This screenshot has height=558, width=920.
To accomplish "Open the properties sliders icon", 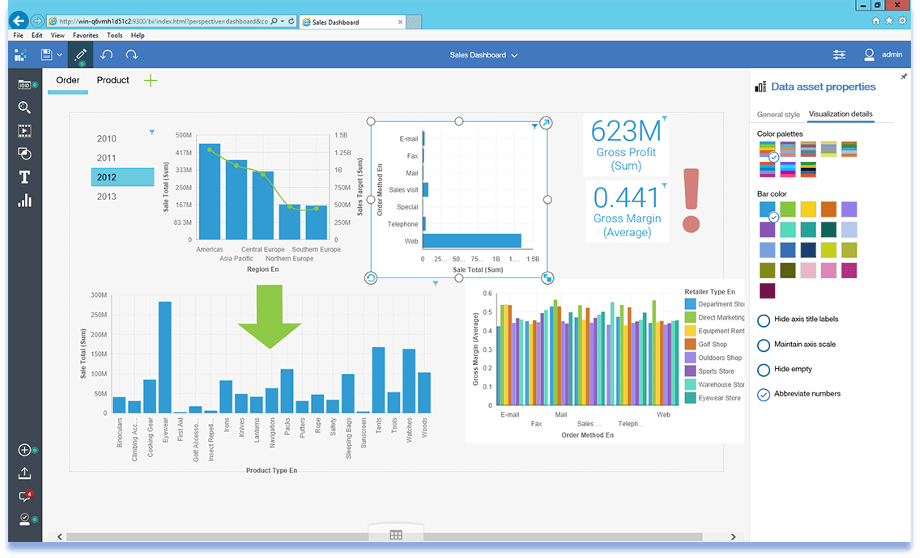I will (x=839, y=55).
